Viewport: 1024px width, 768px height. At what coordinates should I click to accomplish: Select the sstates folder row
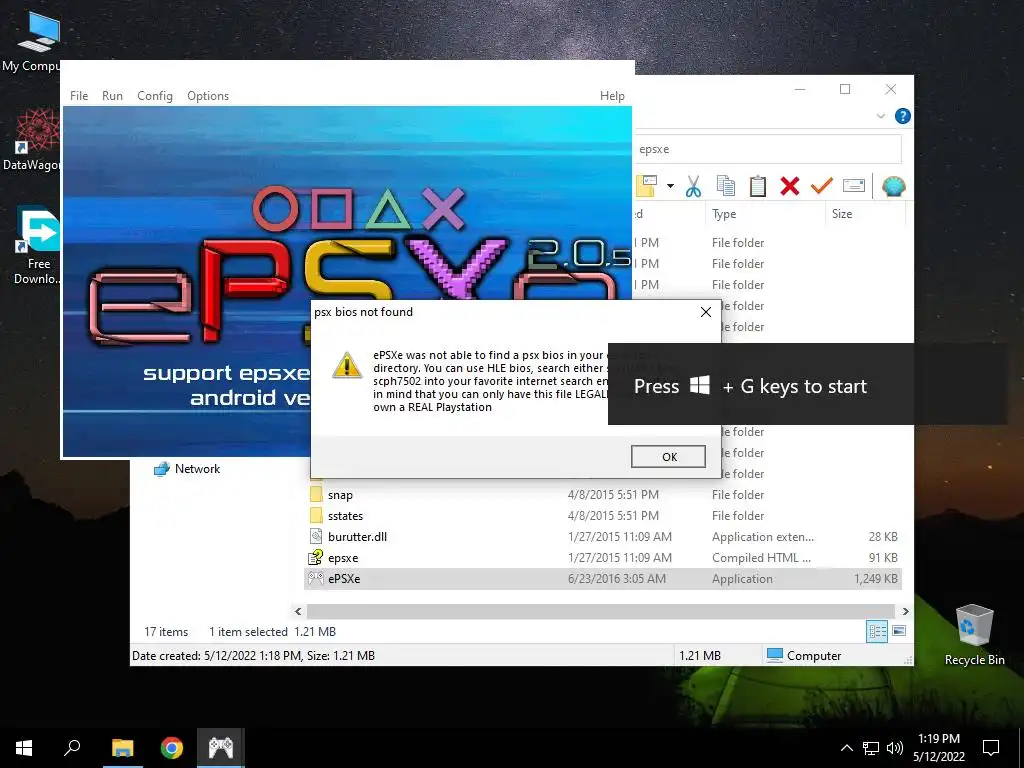(x=603, y=516)
